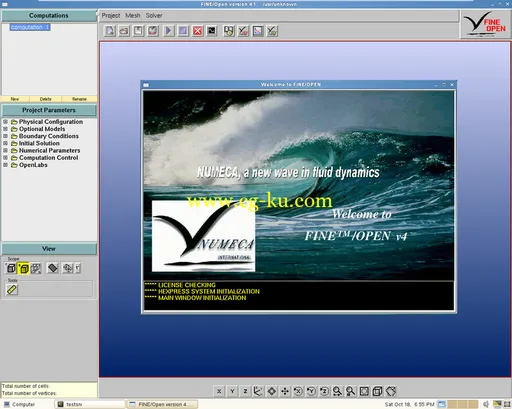Click the four-arrow translate view icon

point(285,391)
